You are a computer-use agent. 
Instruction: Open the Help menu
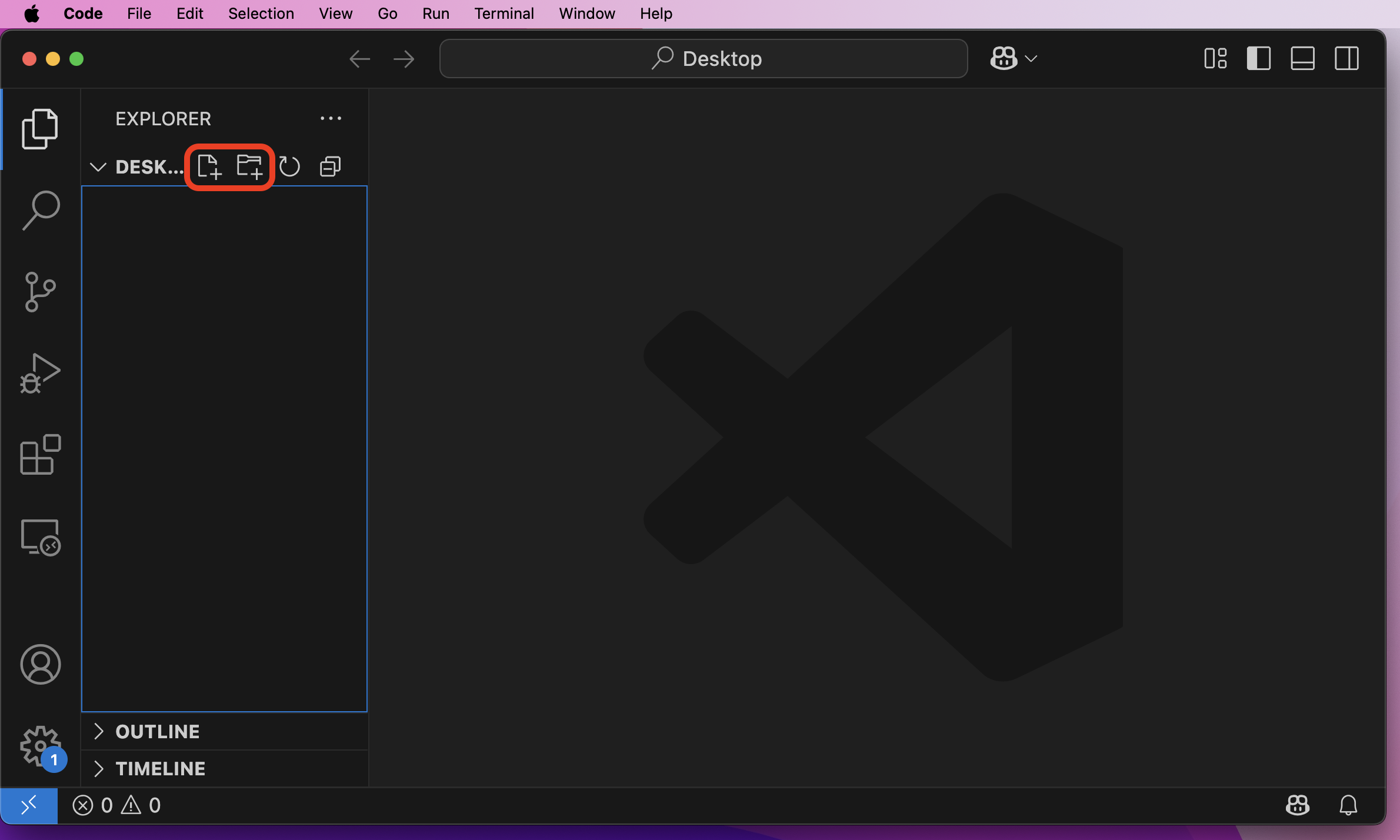click(x=656, y=14)
